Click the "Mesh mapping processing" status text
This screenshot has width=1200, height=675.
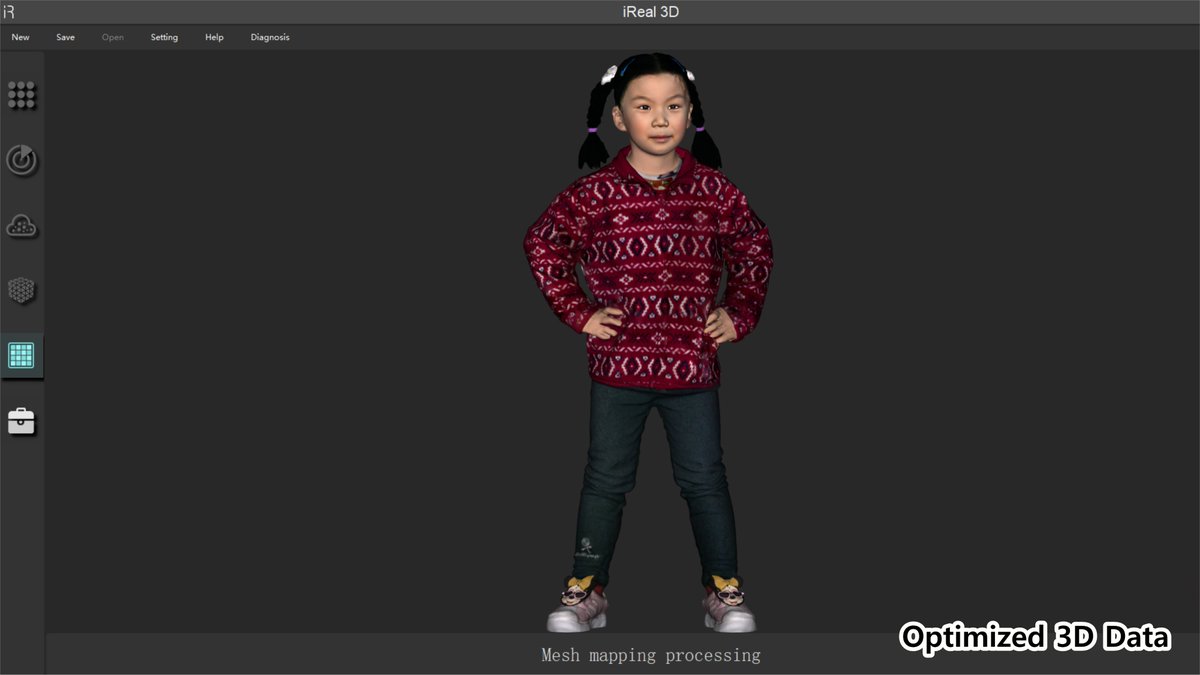pyautogui.click(x=651, y=656)
